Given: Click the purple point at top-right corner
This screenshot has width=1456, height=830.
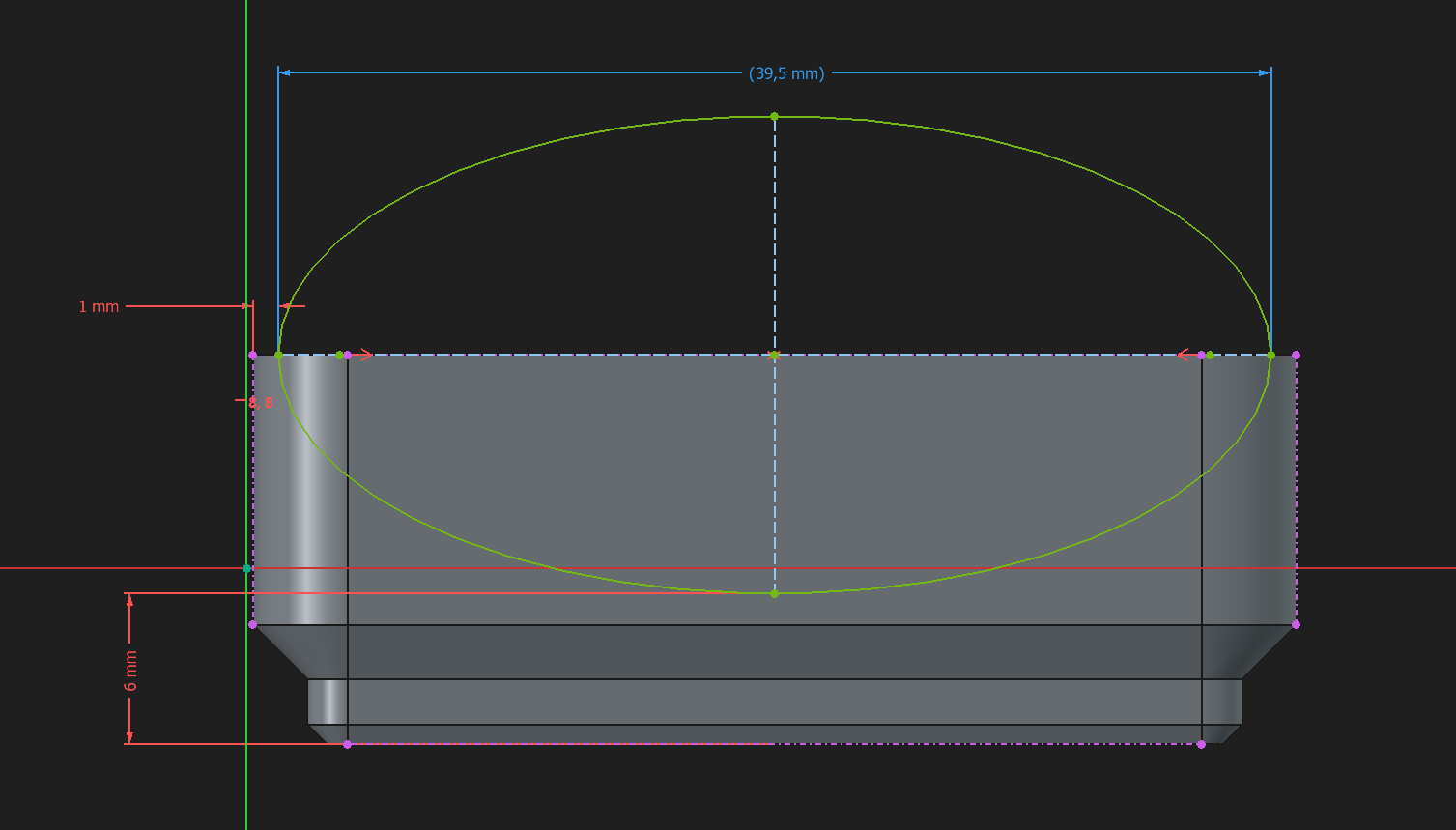Looking at the screenshot, I should tap(1296, 355).
